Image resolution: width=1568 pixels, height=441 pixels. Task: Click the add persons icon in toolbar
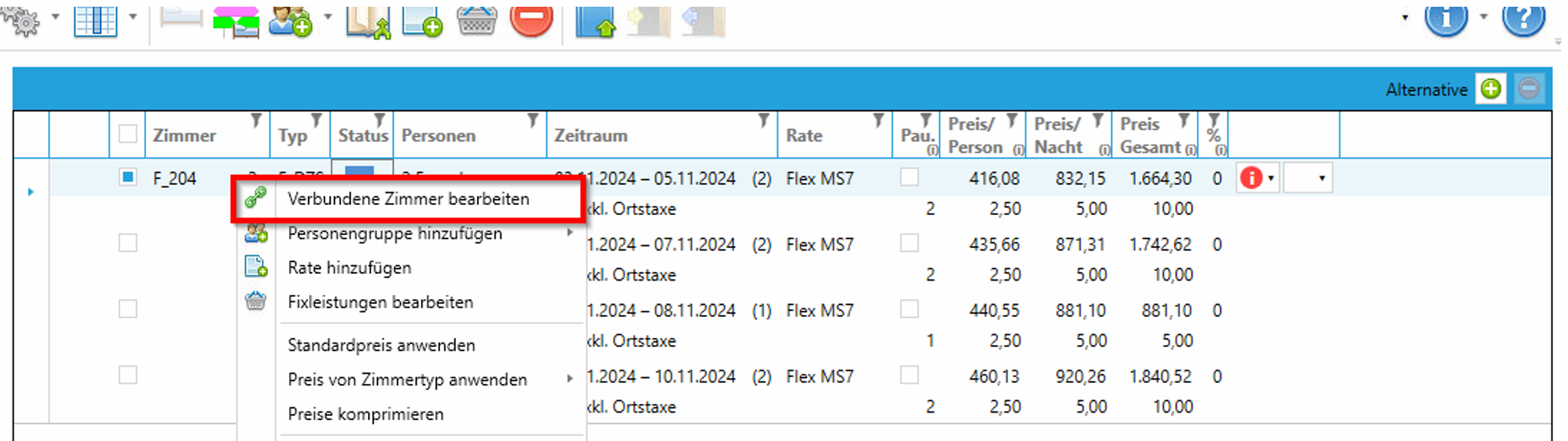[291, 20]
